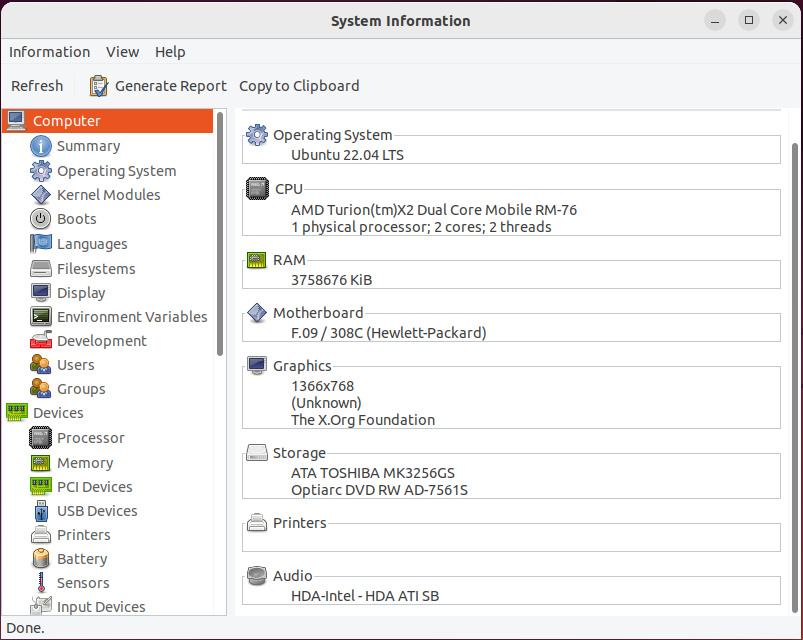This screenshot has width=803, height=640.
Task: Click Copy to Clipboard button
Action: [x=299, y=86]
